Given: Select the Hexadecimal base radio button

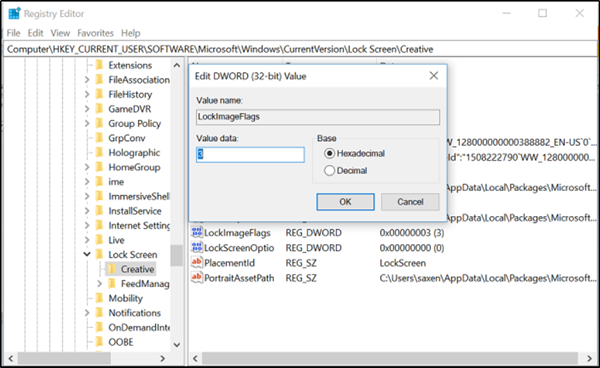Looking at the screenshot, I should click(x=329, y=153).
